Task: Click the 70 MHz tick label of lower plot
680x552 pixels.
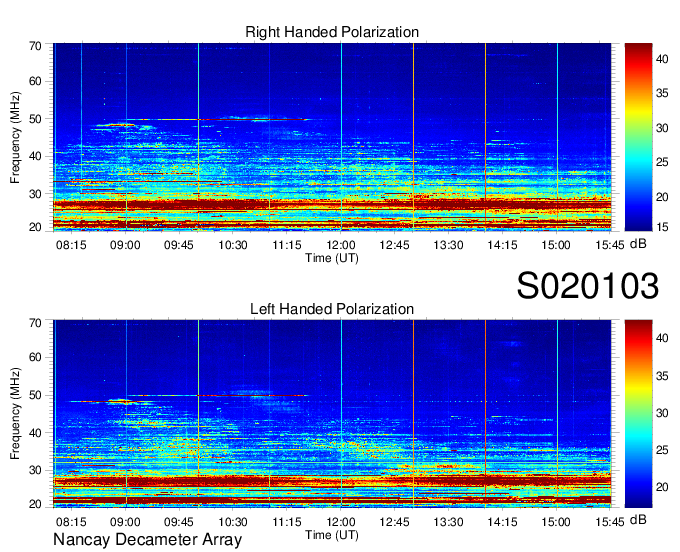Action: (x=35, y=323)
